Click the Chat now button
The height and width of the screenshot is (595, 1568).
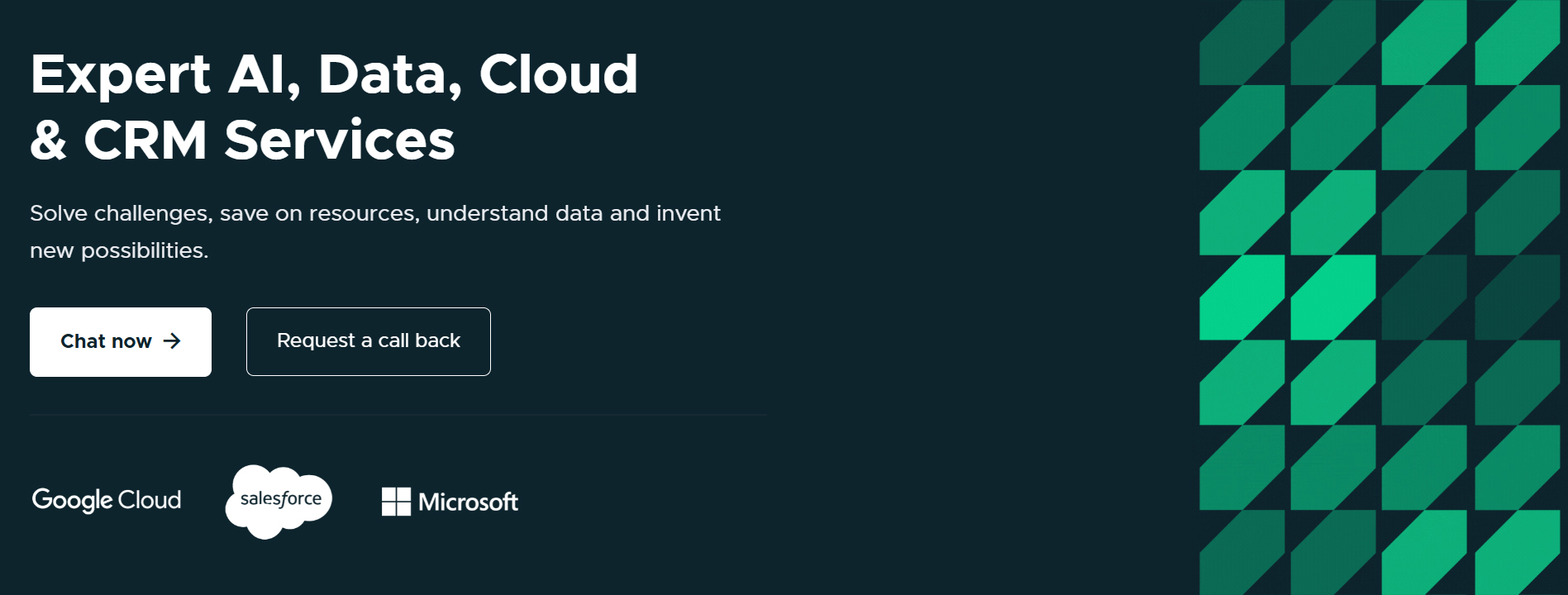121,342
